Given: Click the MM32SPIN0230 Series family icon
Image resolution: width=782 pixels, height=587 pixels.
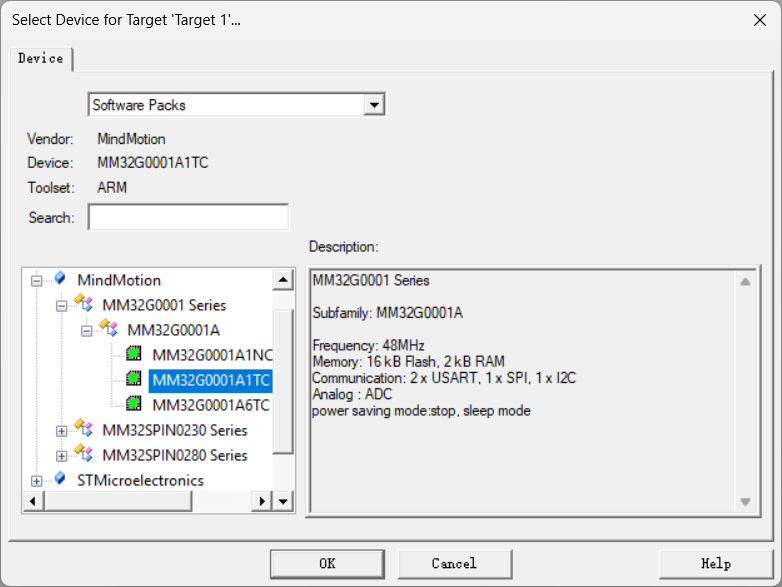Looking at the screenshot, I should [x=84, y=430].
